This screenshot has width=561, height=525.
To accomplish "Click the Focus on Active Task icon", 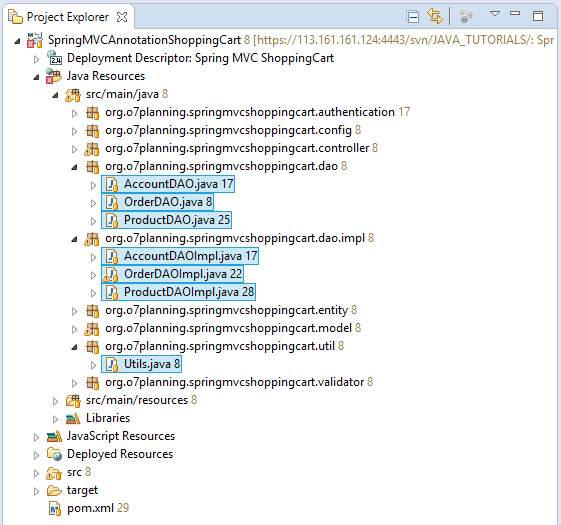I will pos(466,16).
